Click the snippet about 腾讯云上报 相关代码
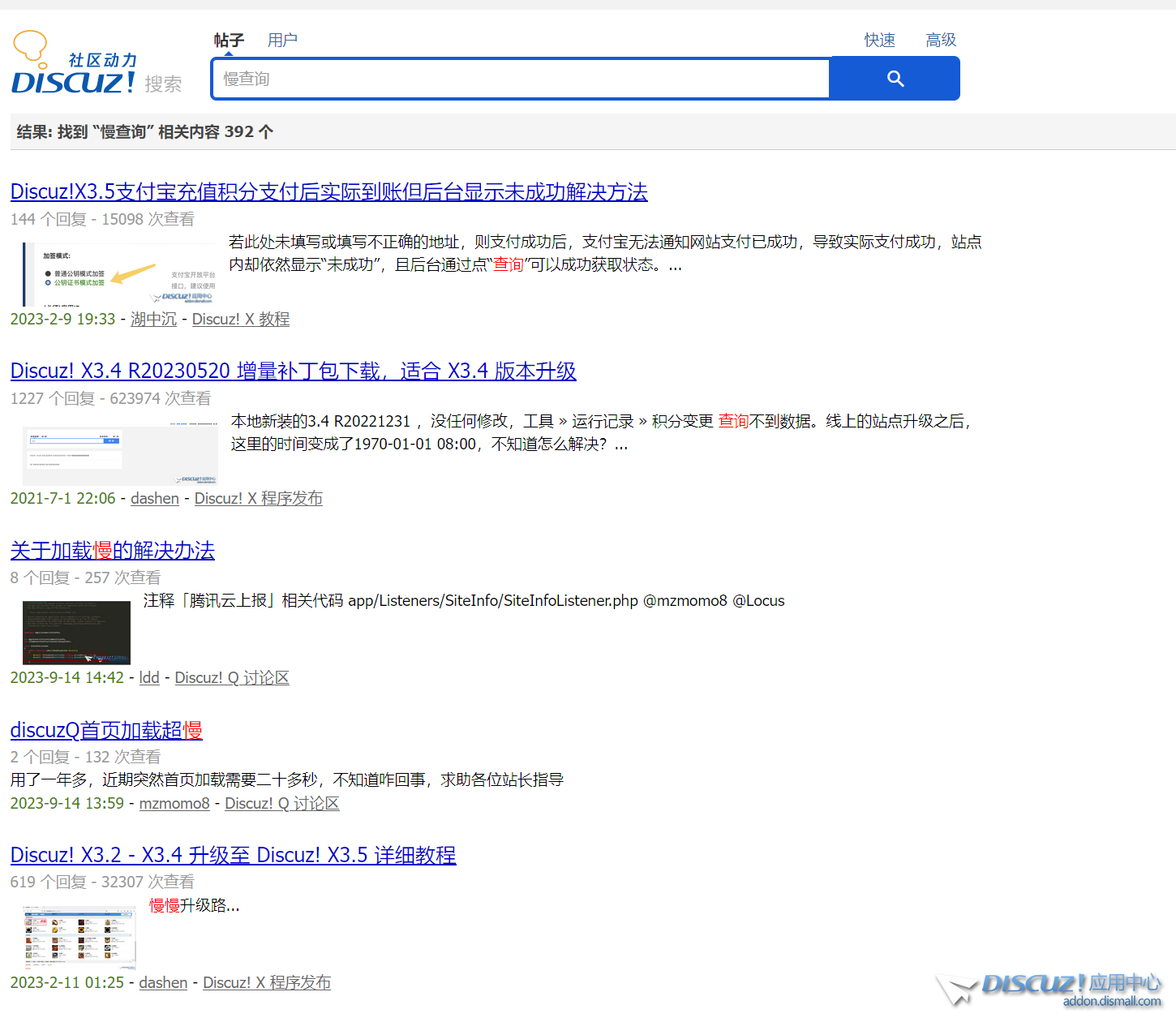This screenshot has width=1176, height=1022. coord(464,600)
